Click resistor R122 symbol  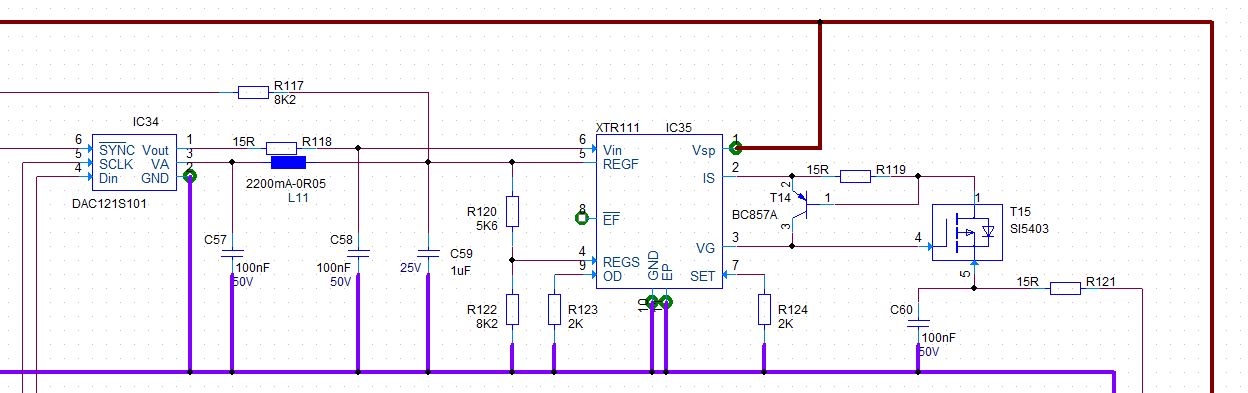[512, 309]
